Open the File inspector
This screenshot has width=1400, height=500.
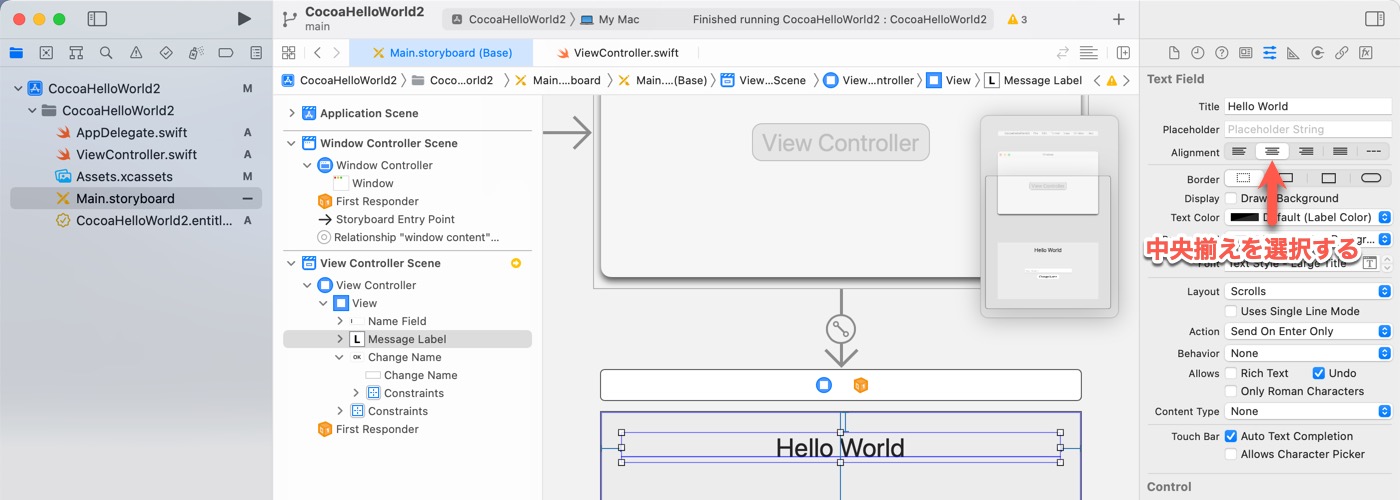1174,53
